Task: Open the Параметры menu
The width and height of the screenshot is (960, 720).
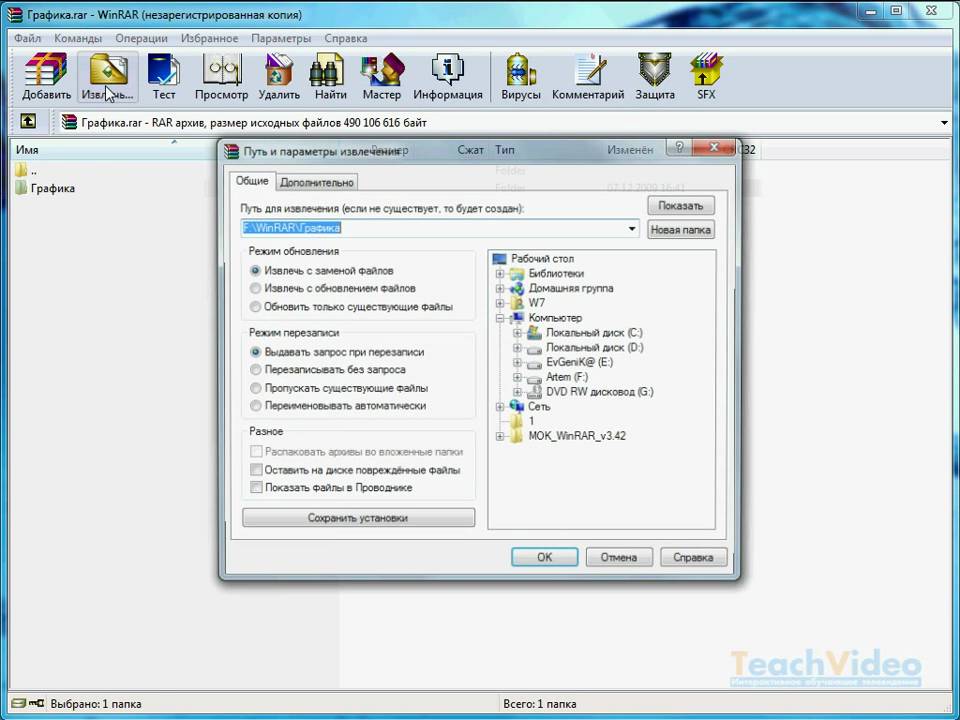Action: [281, 38]
